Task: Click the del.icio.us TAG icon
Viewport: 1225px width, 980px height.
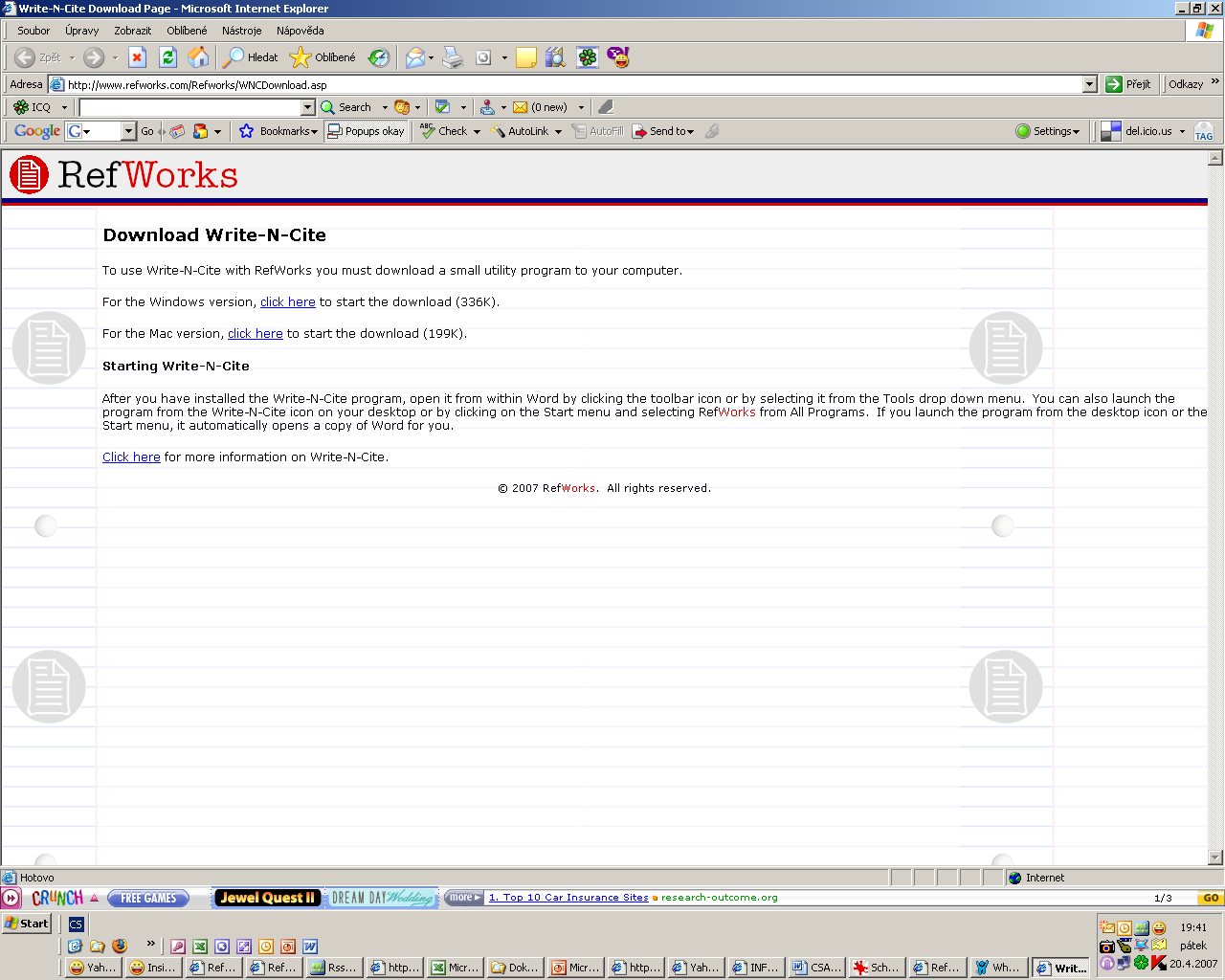Action: pyautogui.click(x=1204, y=131)
